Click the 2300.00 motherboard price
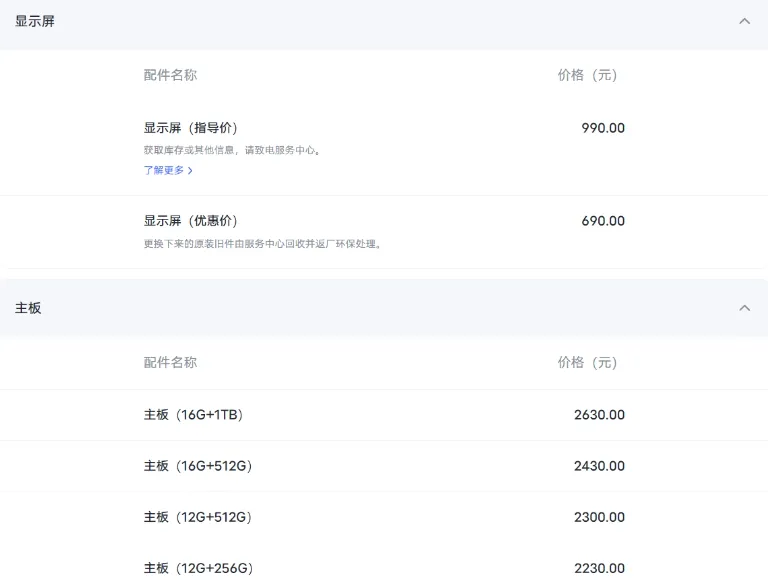 click(599, 517)
